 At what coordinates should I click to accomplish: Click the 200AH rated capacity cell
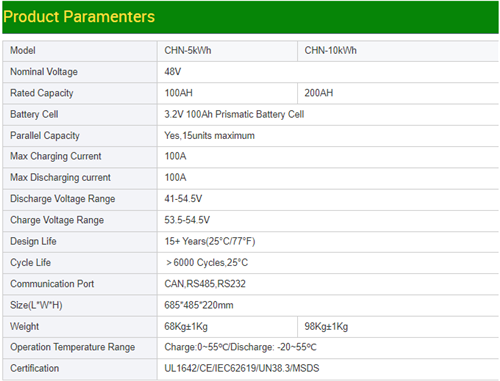398,93
